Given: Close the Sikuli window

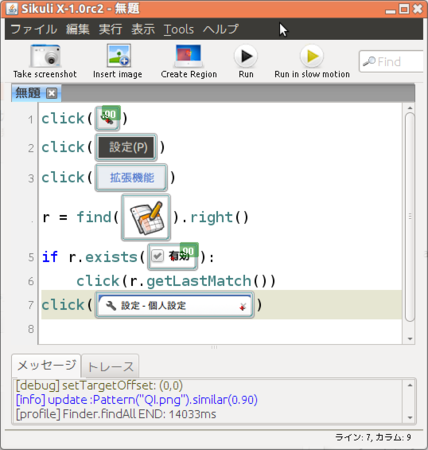Looking at the screenshot, I should click(418, 9).
